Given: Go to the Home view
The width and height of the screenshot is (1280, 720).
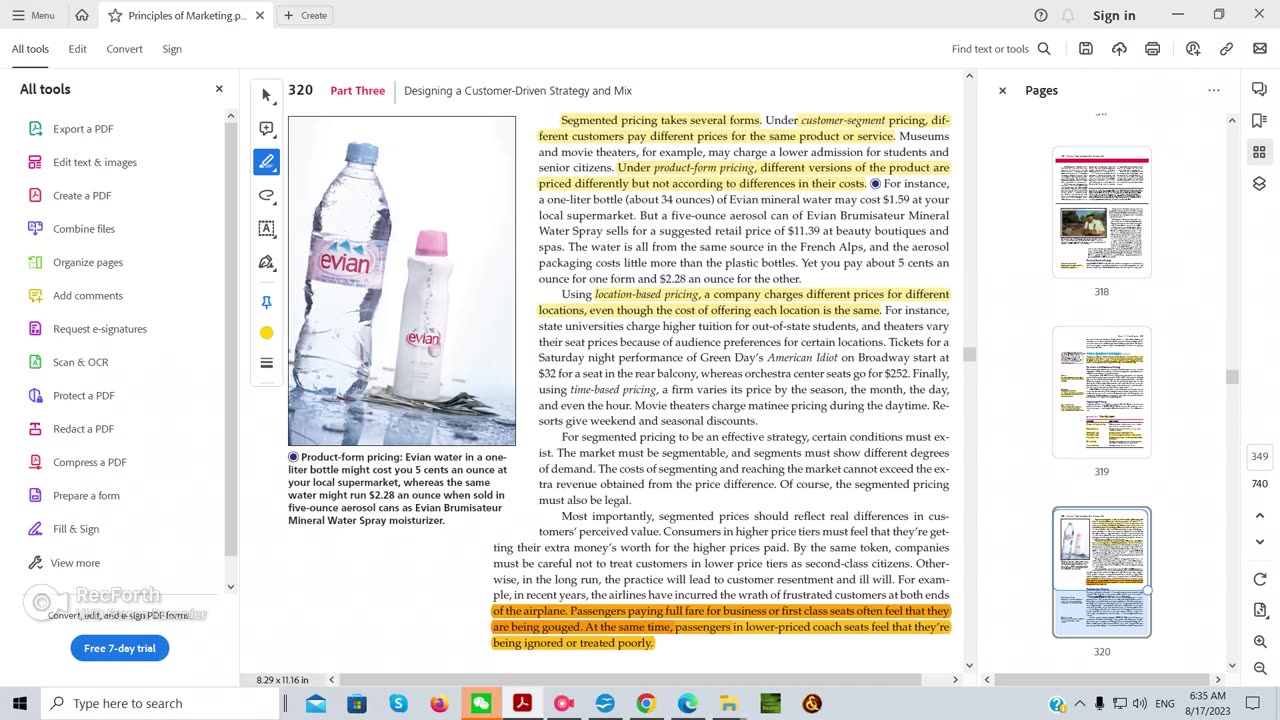Looking at the screenshot, I should coord(82,15).
